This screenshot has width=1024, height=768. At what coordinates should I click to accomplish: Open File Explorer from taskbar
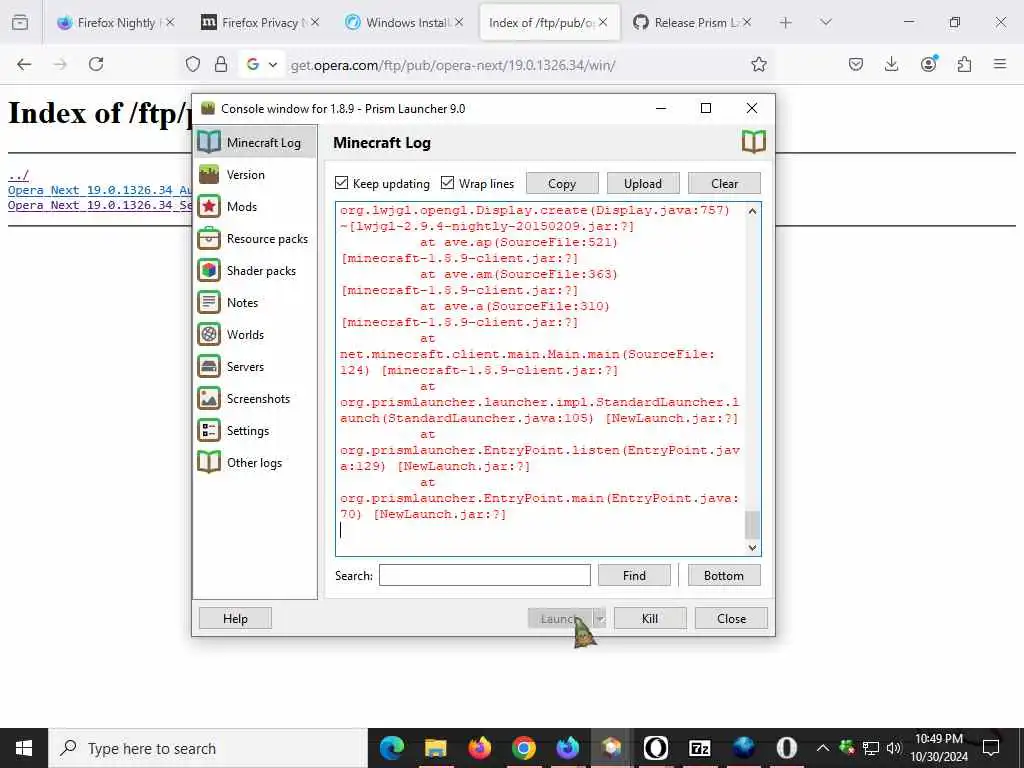click(x=436, y=748)
